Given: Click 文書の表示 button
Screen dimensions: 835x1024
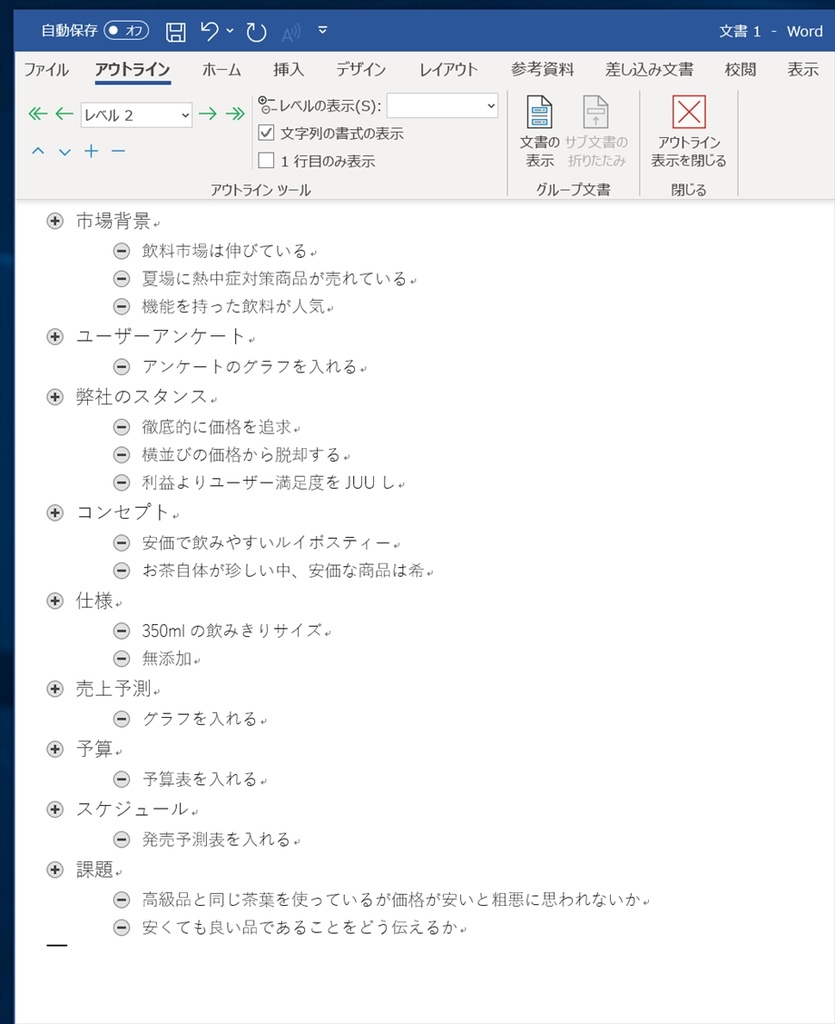Looking at the screenshot, I should point(540,131).
